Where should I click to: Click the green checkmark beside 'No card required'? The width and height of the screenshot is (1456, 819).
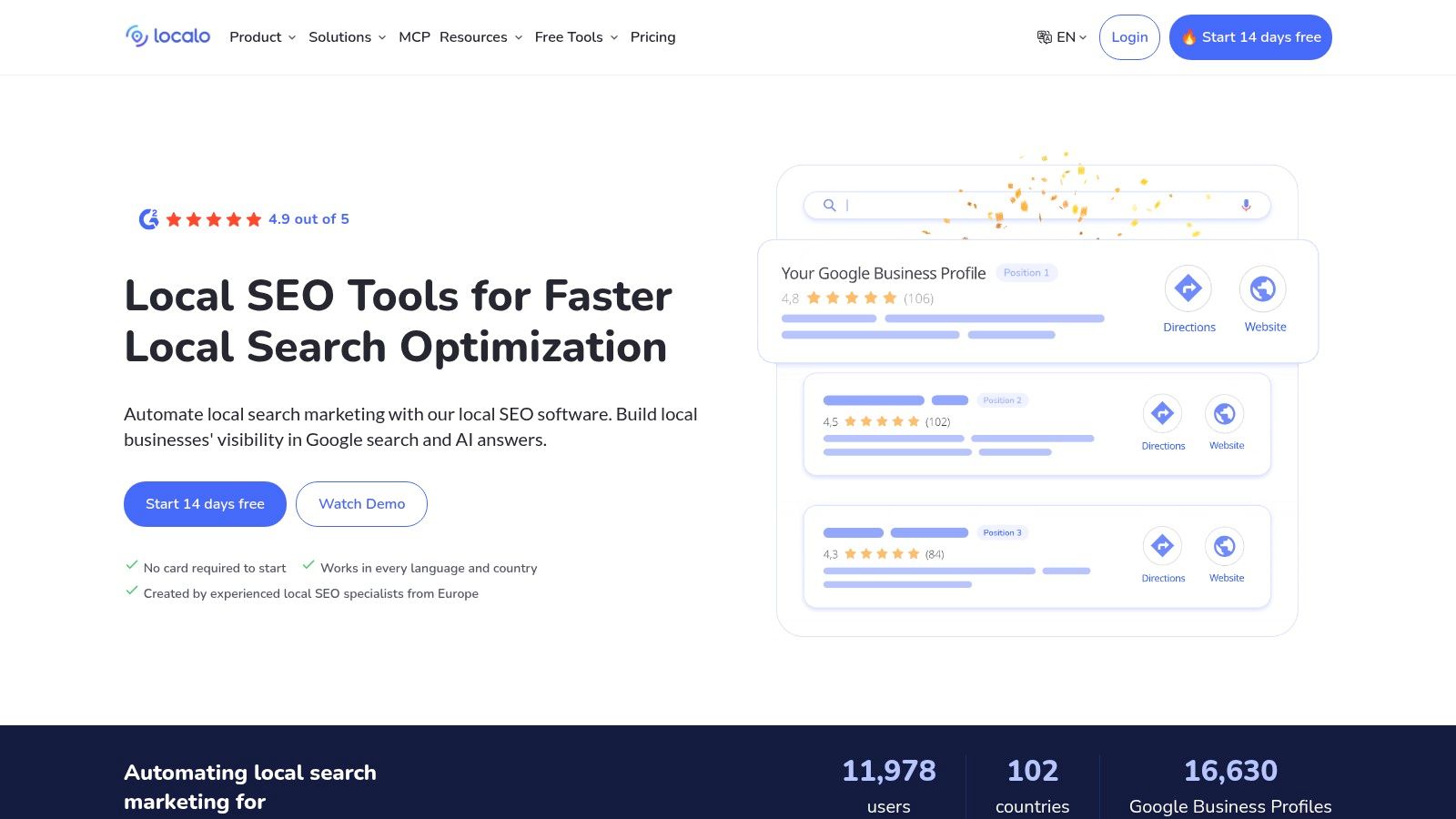[x=132, y=565]
